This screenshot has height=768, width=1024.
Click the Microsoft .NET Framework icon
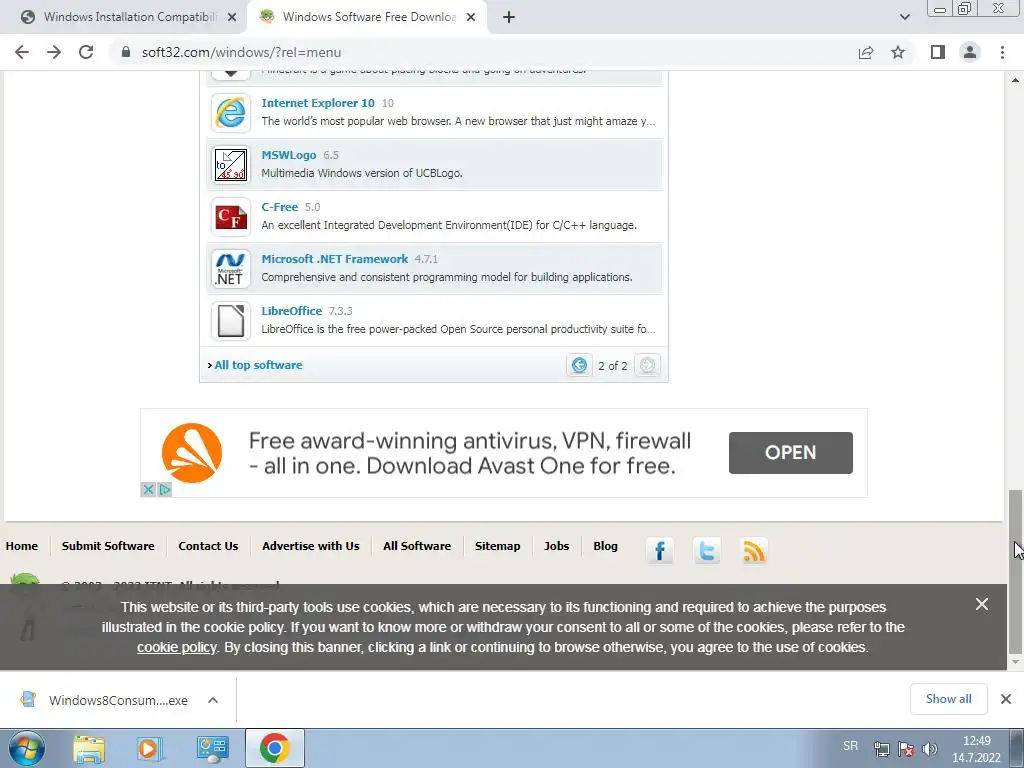[231, 268]
